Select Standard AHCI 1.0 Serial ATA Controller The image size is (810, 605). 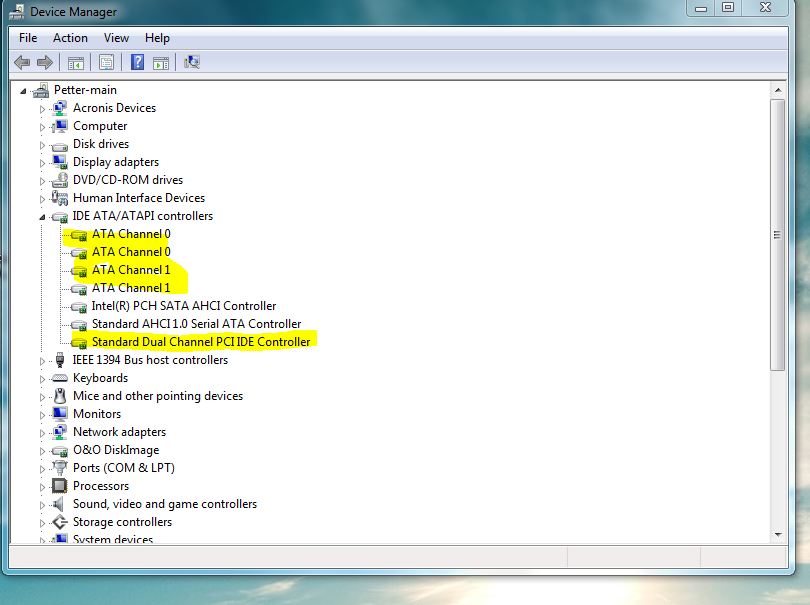click(x=196, y=324)
